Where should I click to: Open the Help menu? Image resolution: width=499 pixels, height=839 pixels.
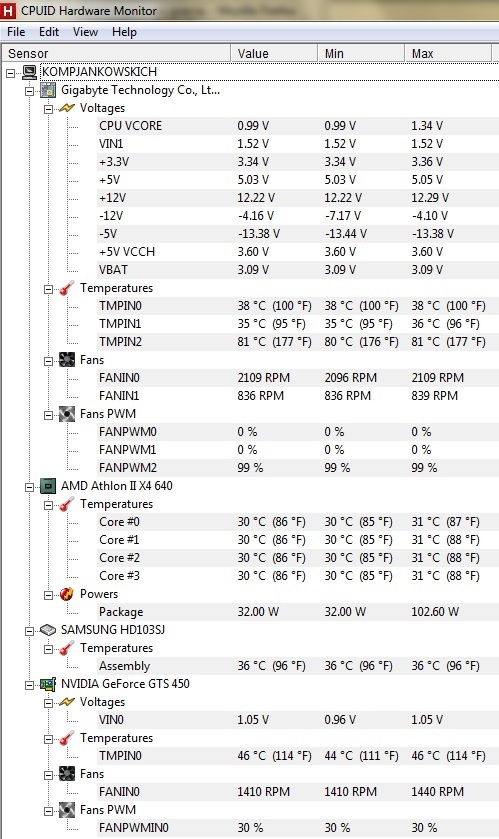click(x=125, y=32)
